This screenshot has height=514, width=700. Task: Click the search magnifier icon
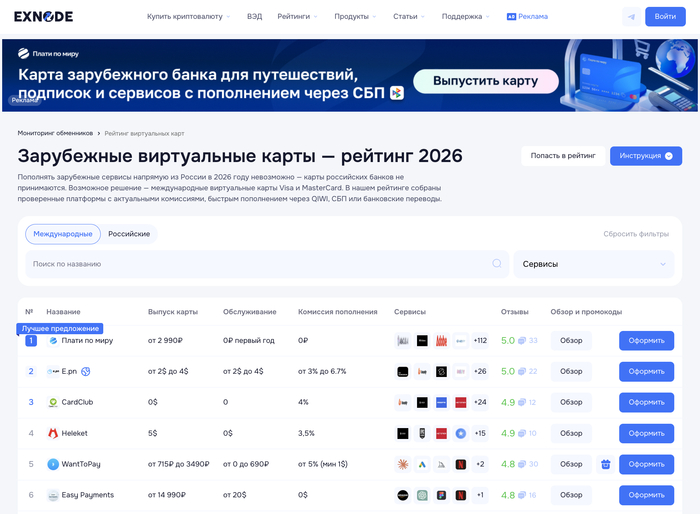[497, 264]
